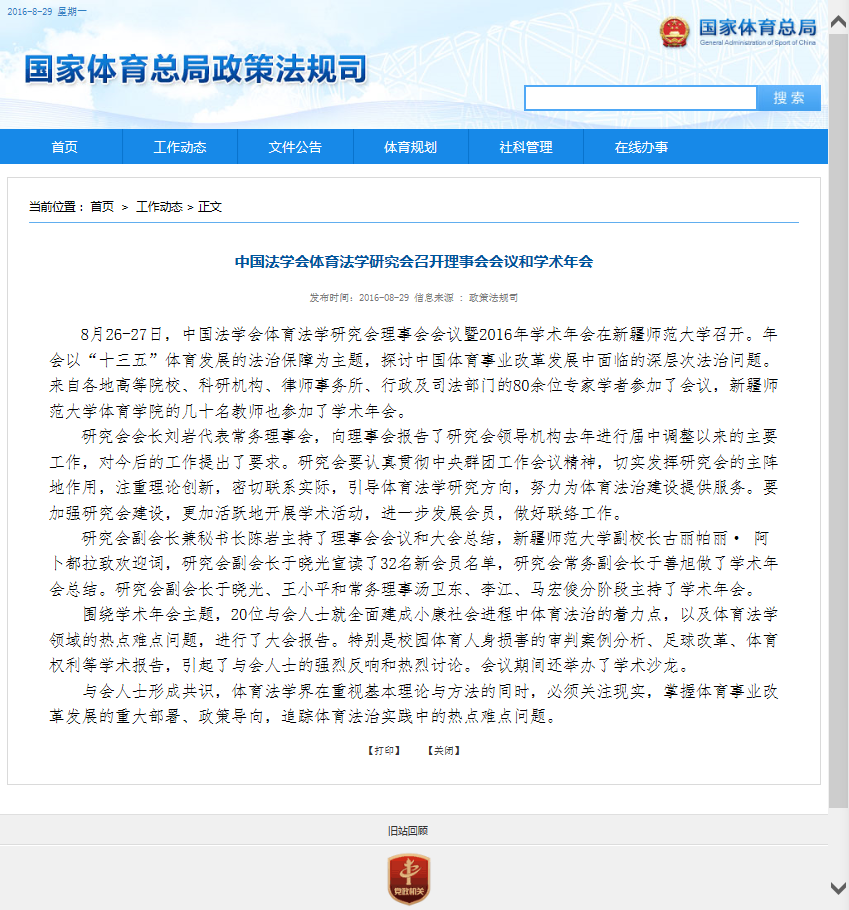Viewport: 849px width, 910px height.
Task: Click the 国家体育总局 logo text
Action: [757, 28]
